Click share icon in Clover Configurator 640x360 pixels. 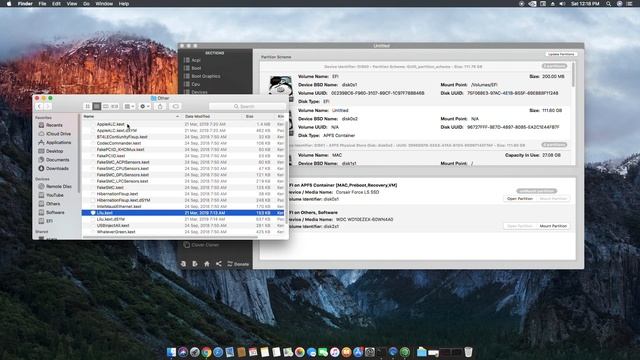219,264
